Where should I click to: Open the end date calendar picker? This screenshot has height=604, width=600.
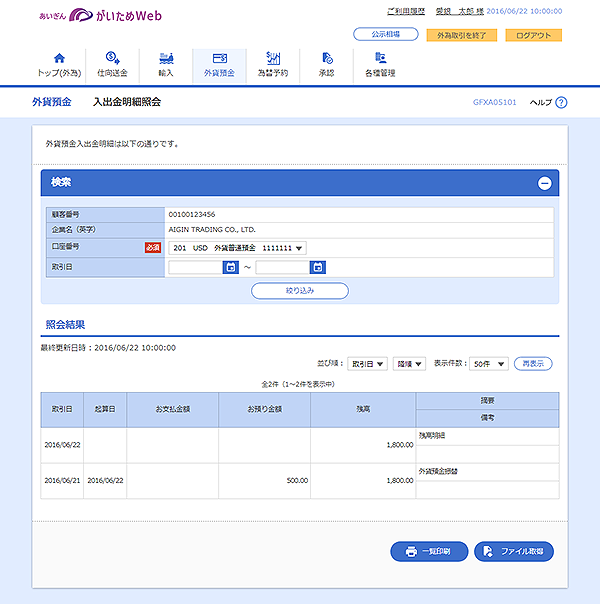(x=318, y=267)
